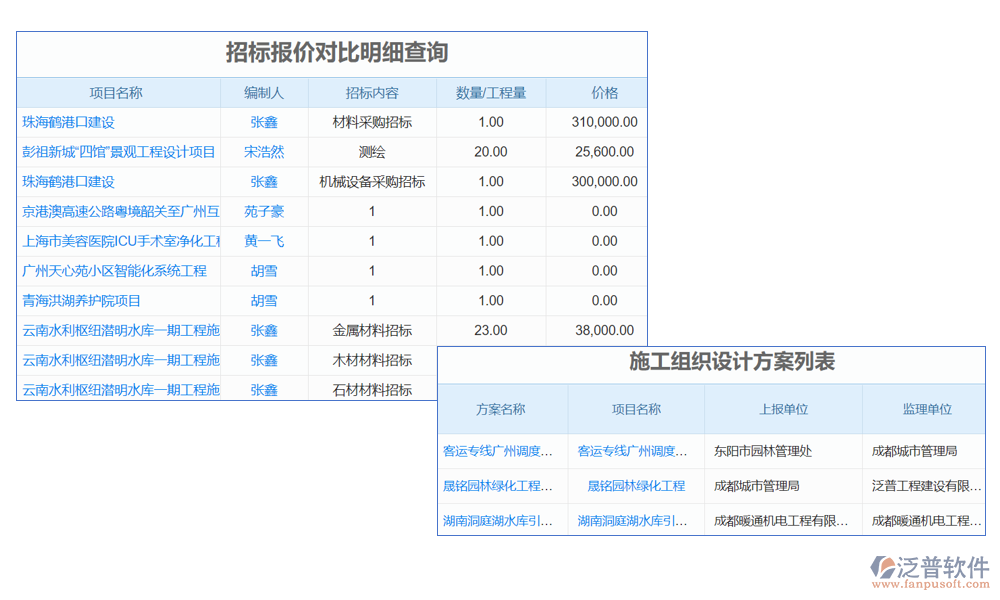The width and height of the screenshot is (1000, 600).
Task: Select the 310,000.00 price cell
Action: [x=604, y=122]
